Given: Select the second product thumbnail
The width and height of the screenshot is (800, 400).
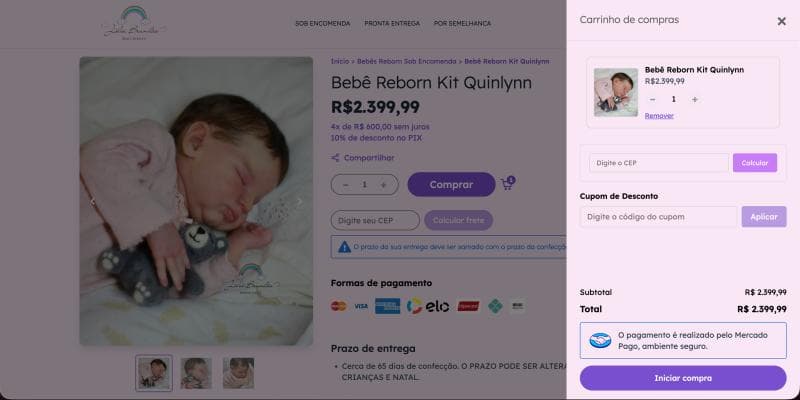Looking at the screenshot, I should click(196, 372).
